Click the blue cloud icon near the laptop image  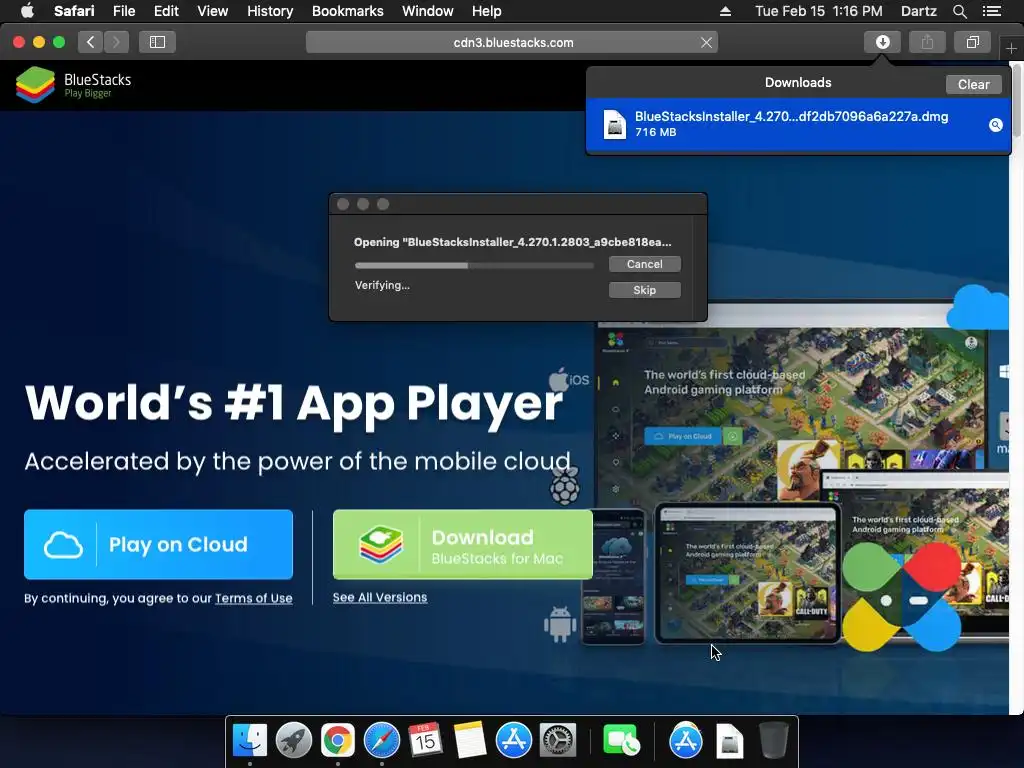tap(978, 307)
